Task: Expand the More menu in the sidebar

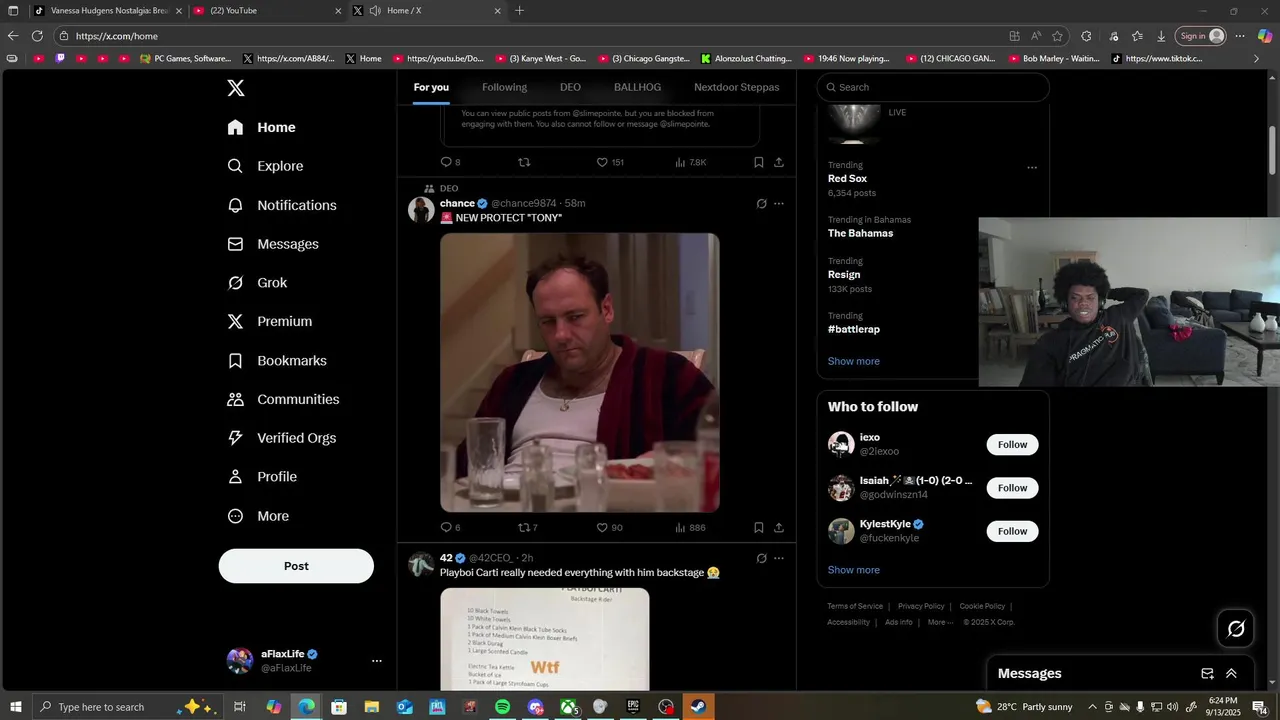Action: [258, 516]
